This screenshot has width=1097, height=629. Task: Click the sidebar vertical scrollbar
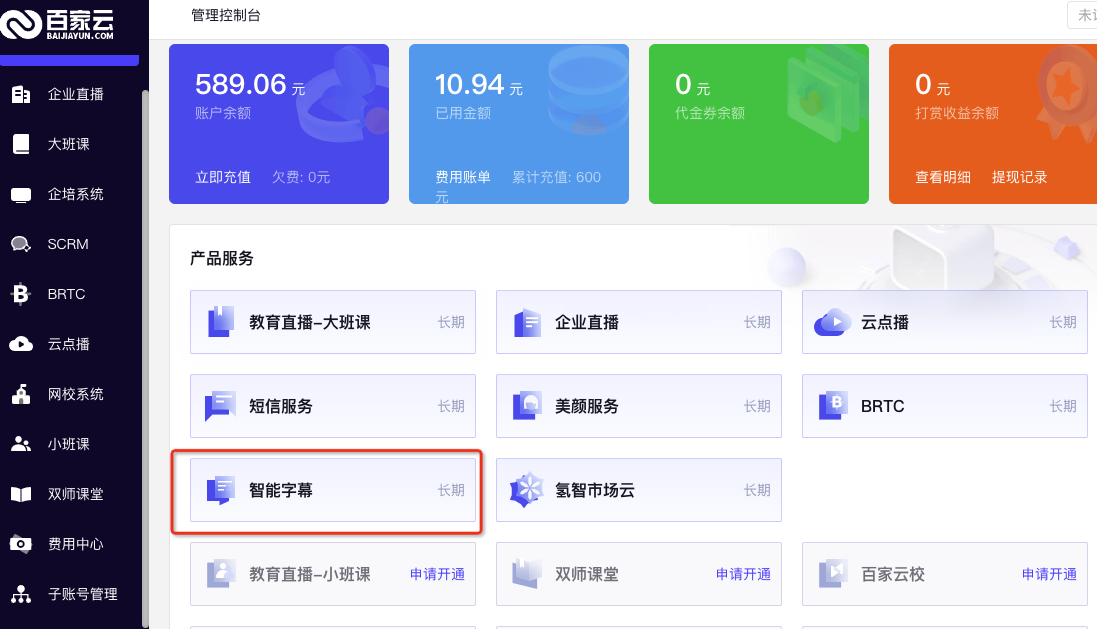(145, 359)
